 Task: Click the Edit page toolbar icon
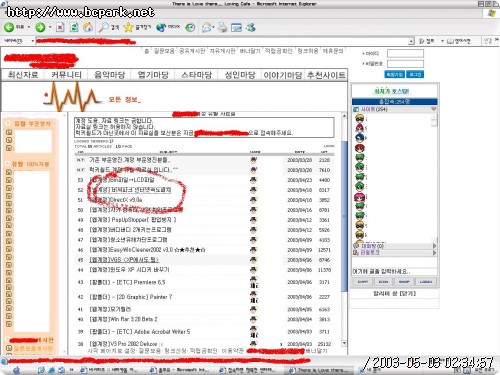point(236,27)
